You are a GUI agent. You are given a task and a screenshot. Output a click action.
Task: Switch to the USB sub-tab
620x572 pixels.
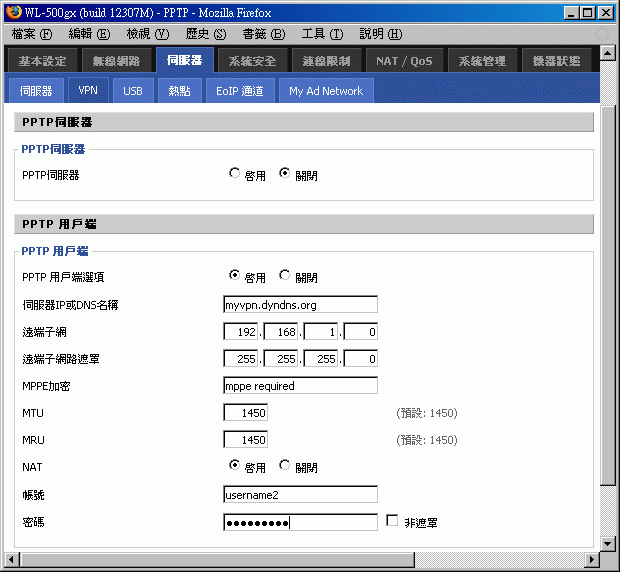coord(132,91)
